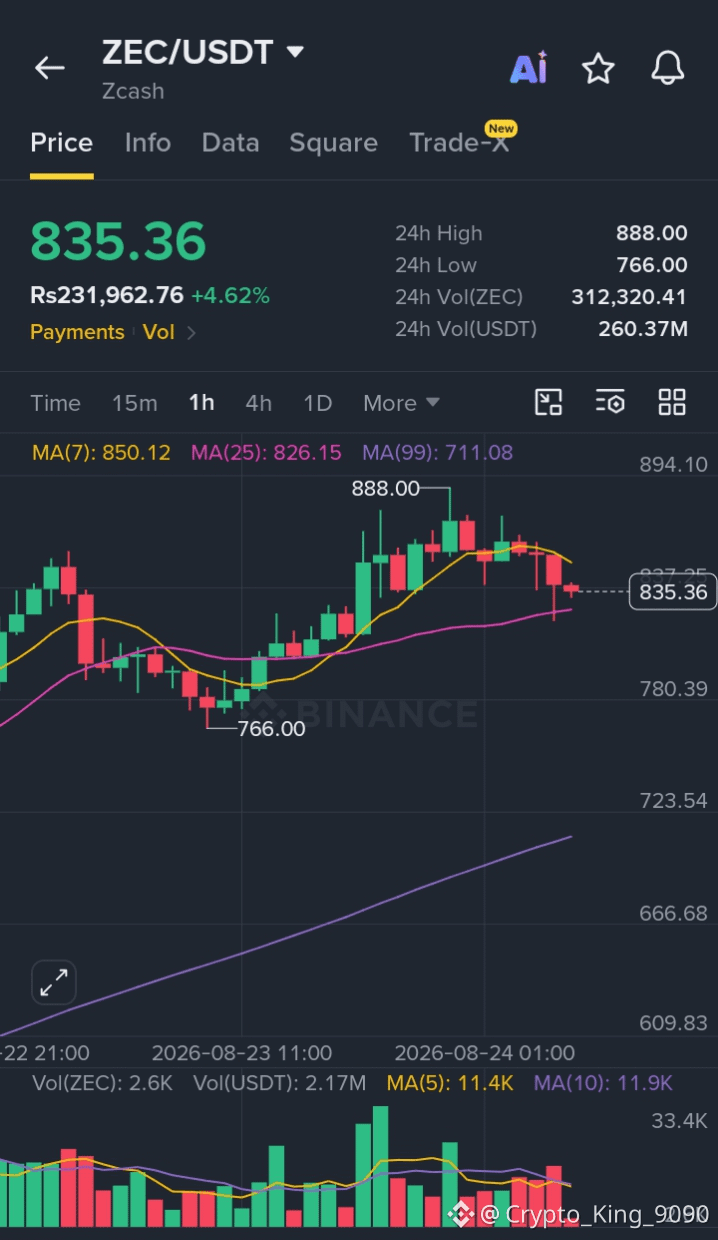Tap the MA(7): 850.12 indicator label

[x=101, y=453]
